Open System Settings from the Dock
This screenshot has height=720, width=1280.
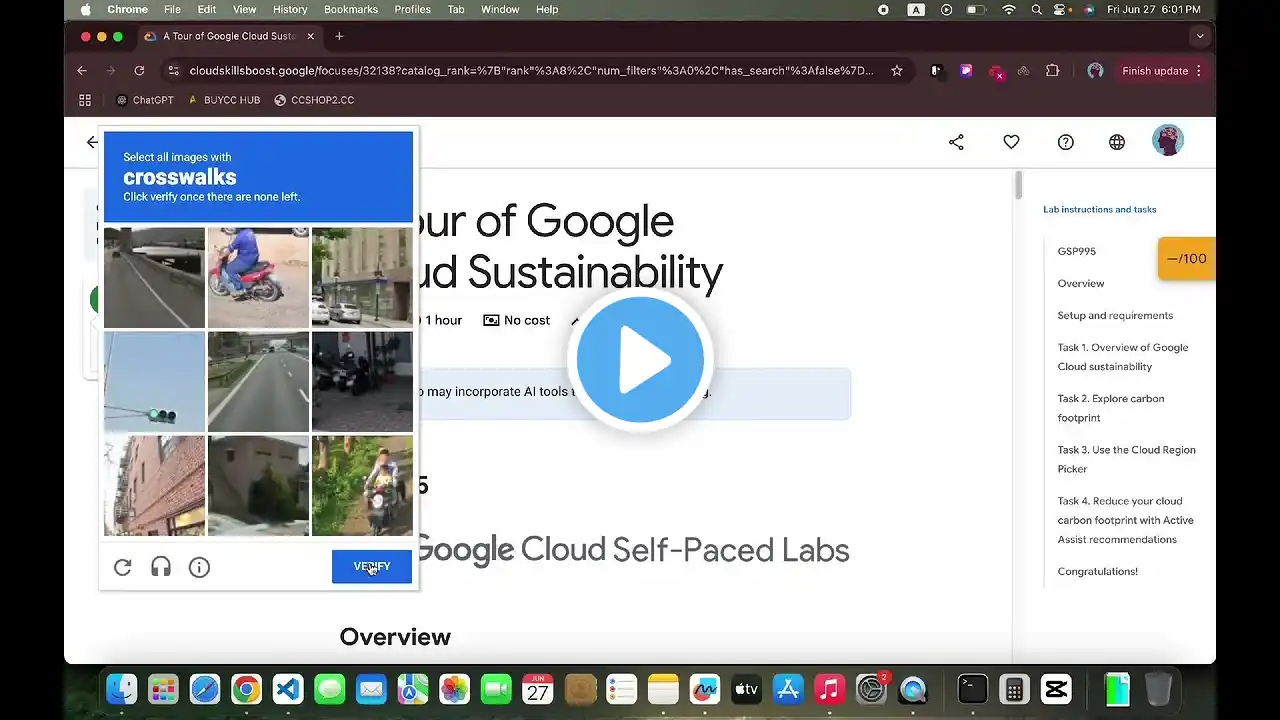tap(871, 689)
